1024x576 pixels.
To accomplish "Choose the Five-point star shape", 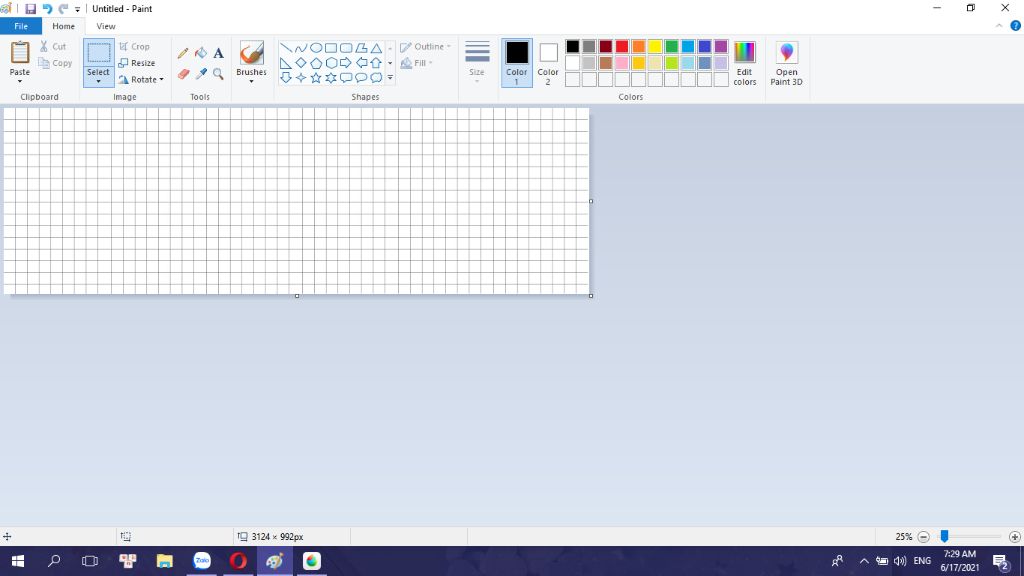I will [x=315, y=78].
